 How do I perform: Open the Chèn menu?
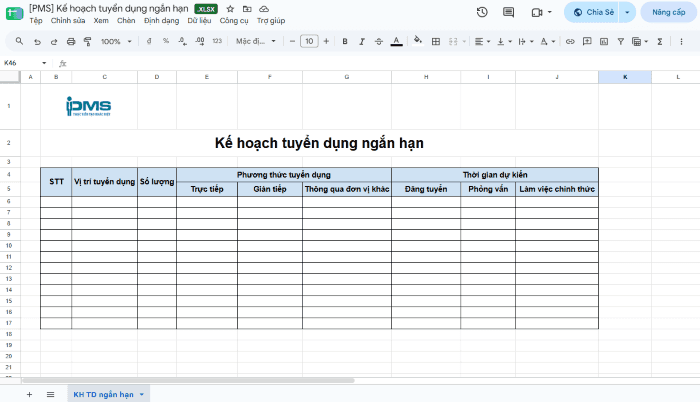pos(126,21)
